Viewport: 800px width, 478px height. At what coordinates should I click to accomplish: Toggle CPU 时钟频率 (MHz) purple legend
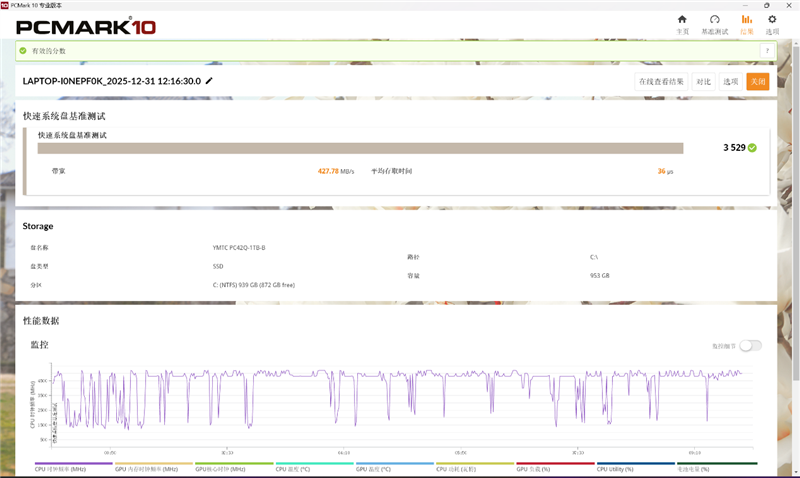(73, 467)
